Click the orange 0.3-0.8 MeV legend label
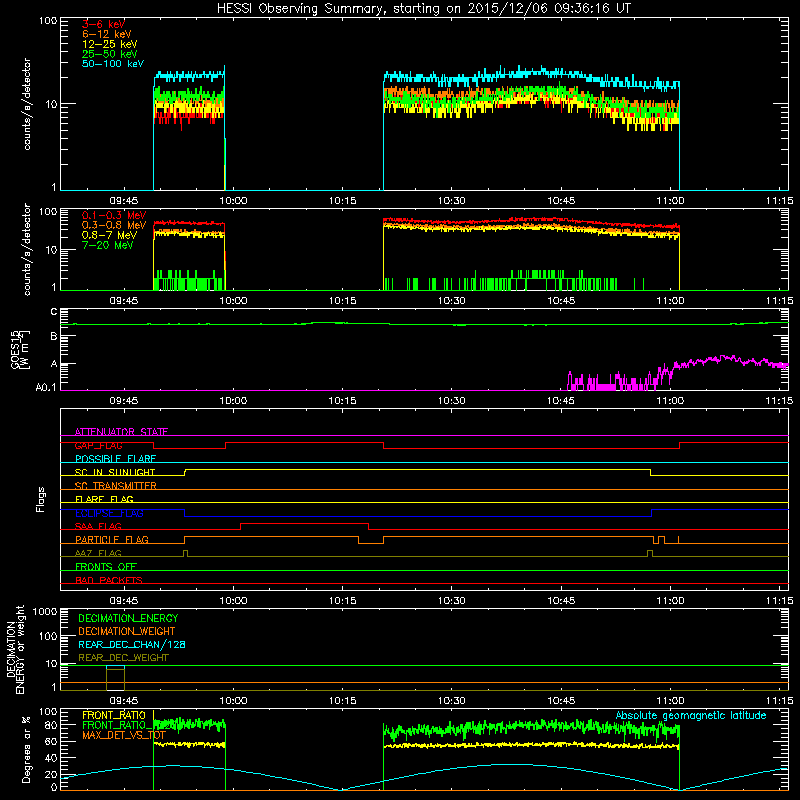Image resolution: width=800 pixels, height=800 pixels. [114, 225]
